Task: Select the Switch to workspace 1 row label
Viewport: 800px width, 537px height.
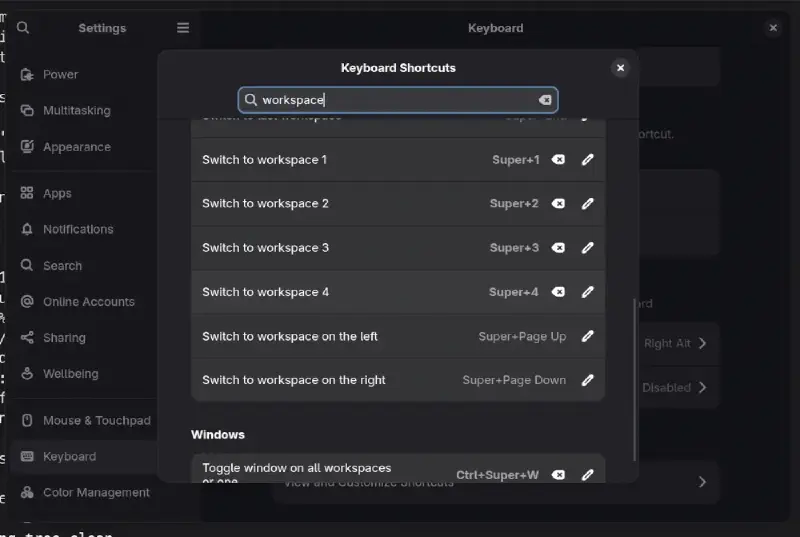Action: click(x=264, y=160)
